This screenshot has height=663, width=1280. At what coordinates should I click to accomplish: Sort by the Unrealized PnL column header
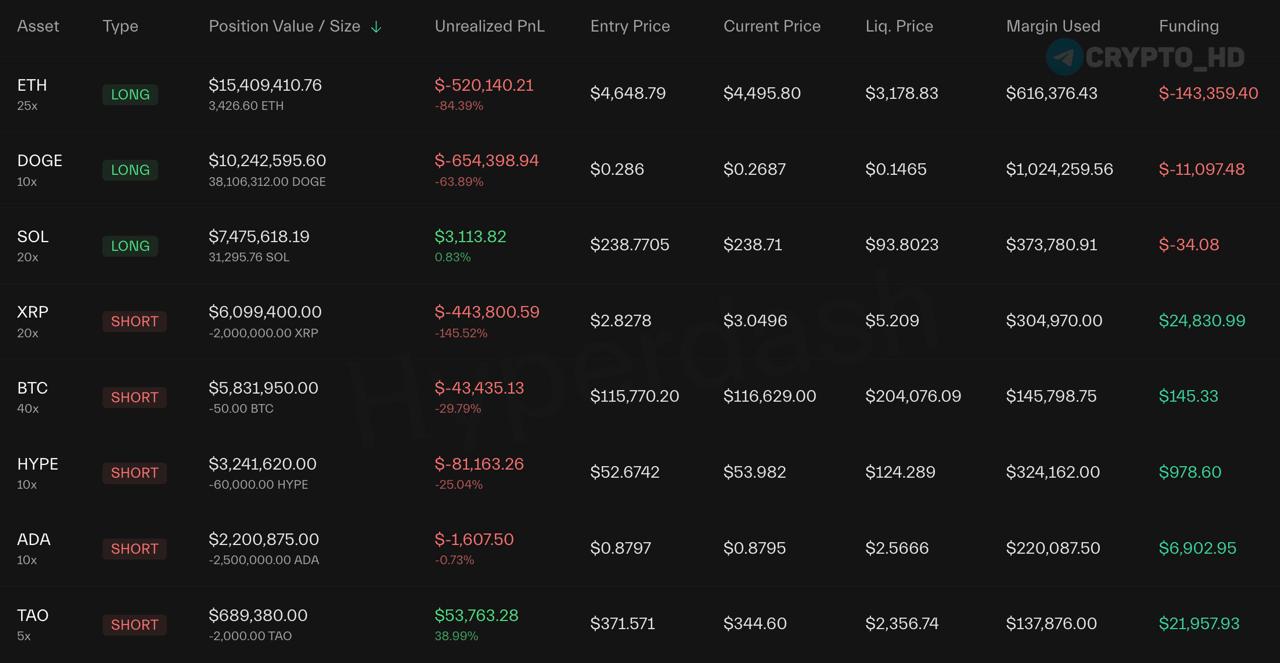tap(490, 26)
